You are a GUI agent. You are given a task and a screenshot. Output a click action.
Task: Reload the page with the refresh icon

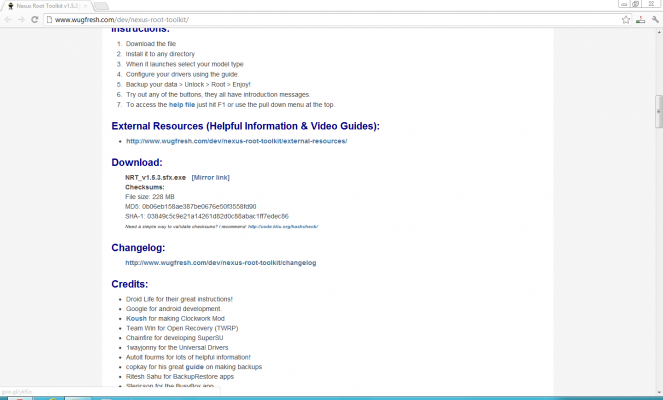click(x=35, y=19)
